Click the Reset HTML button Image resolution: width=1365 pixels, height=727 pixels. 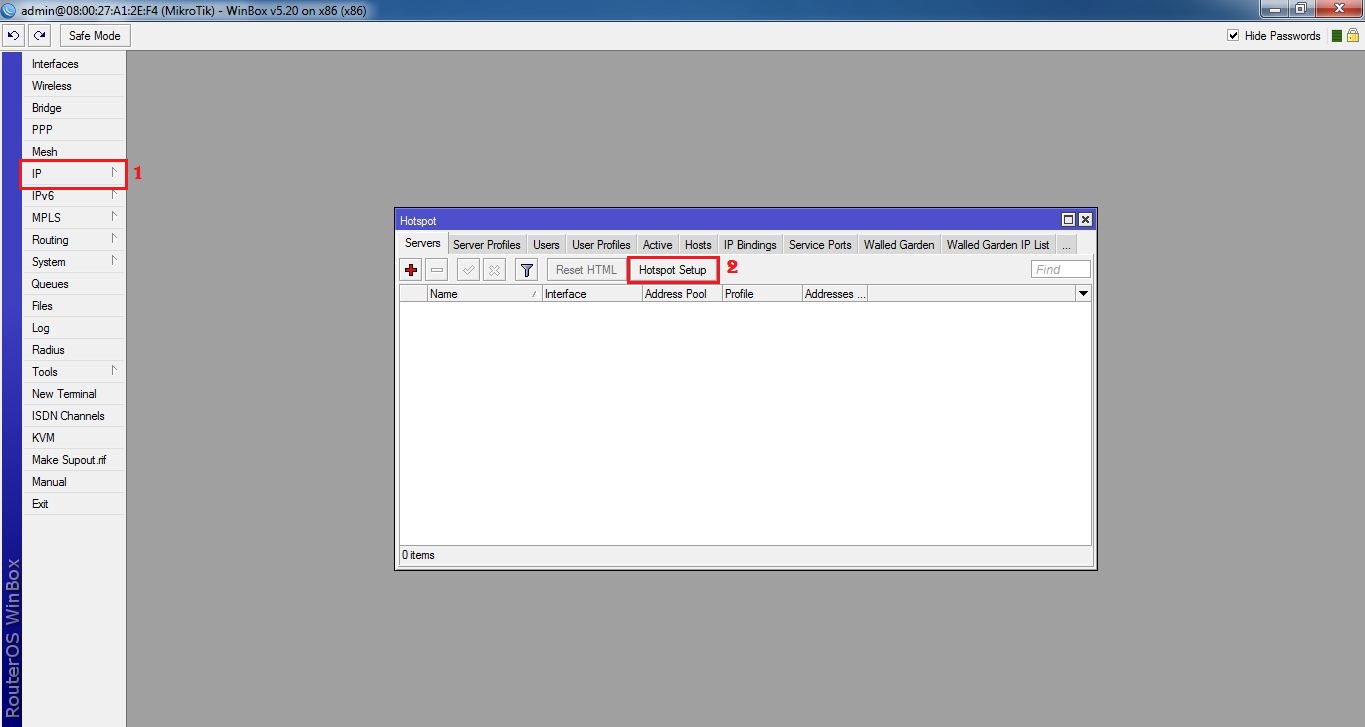click(585, 269)
